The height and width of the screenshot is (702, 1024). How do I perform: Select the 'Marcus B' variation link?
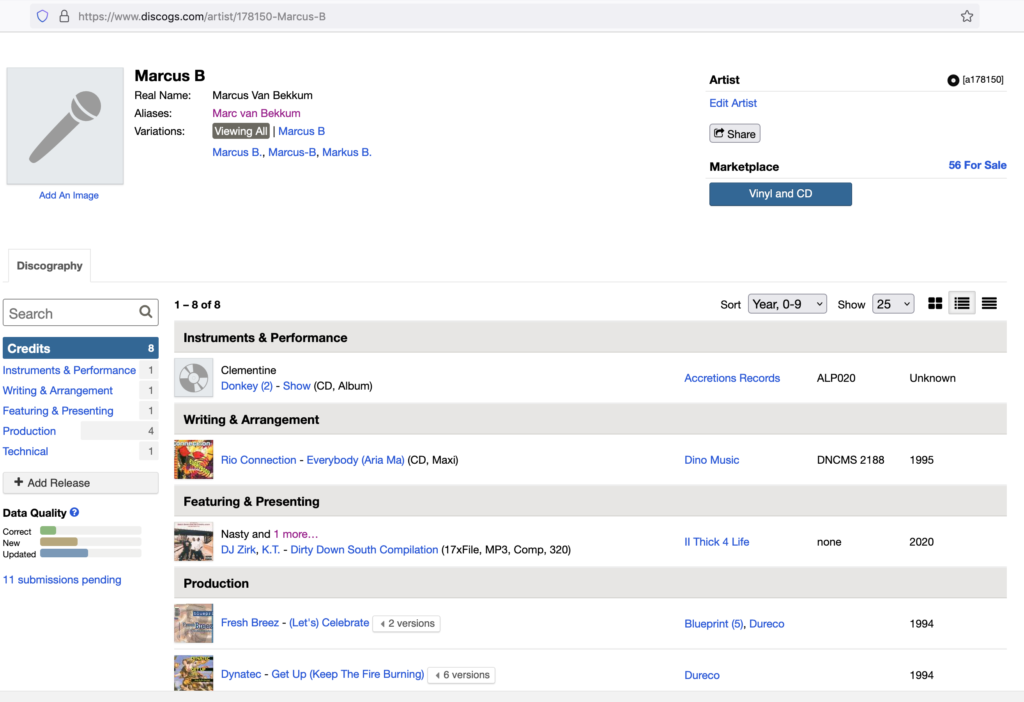(x=302, y=131)
